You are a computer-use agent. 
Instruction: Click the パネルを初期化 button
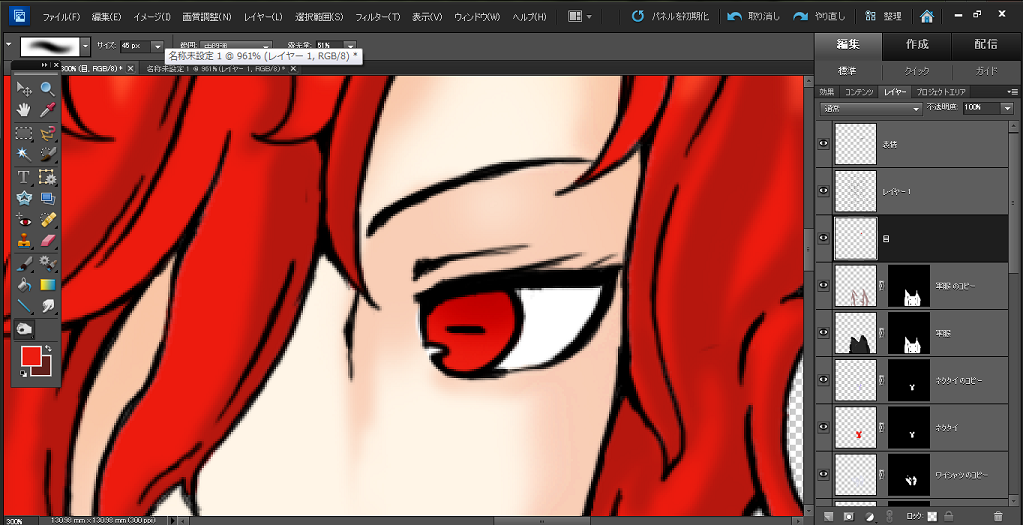670,16
